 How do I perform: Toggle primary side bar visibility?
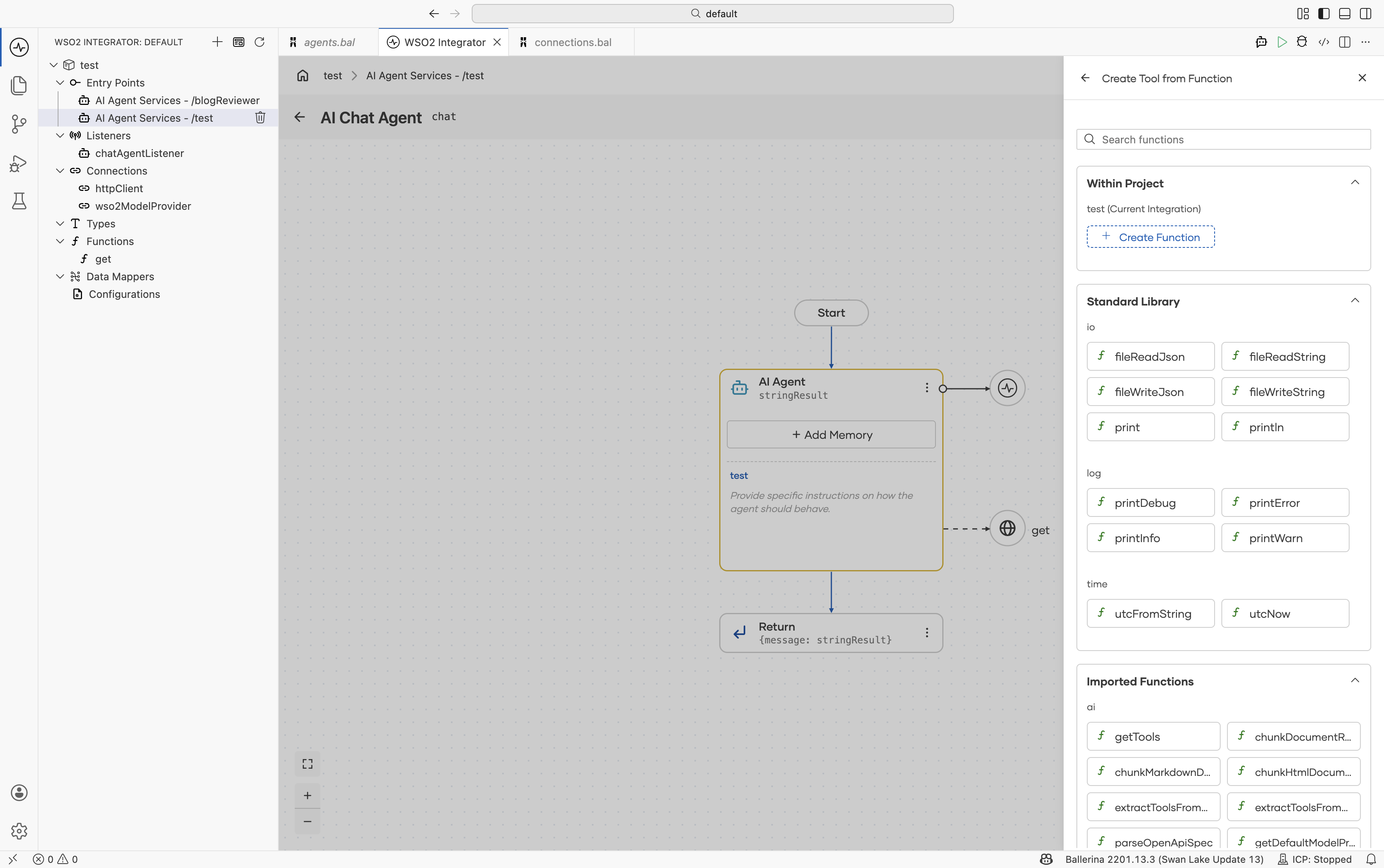pos(1324,14)
